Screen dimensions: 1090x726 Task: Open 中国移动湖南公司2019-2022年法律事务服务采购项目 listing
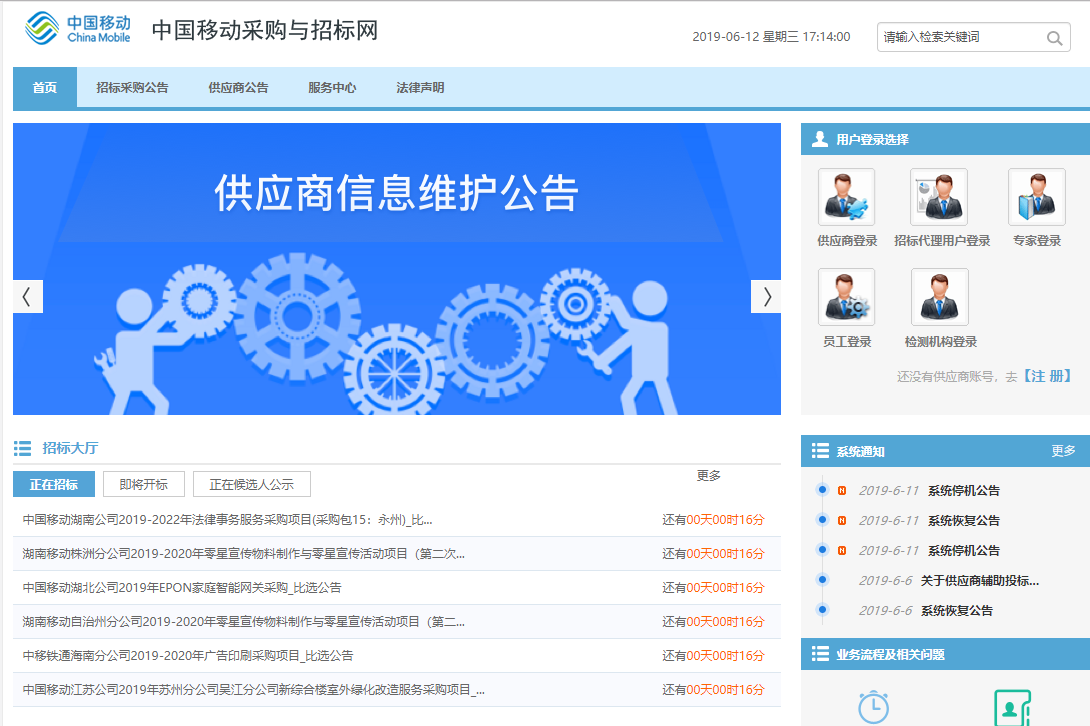pos(227,519)
